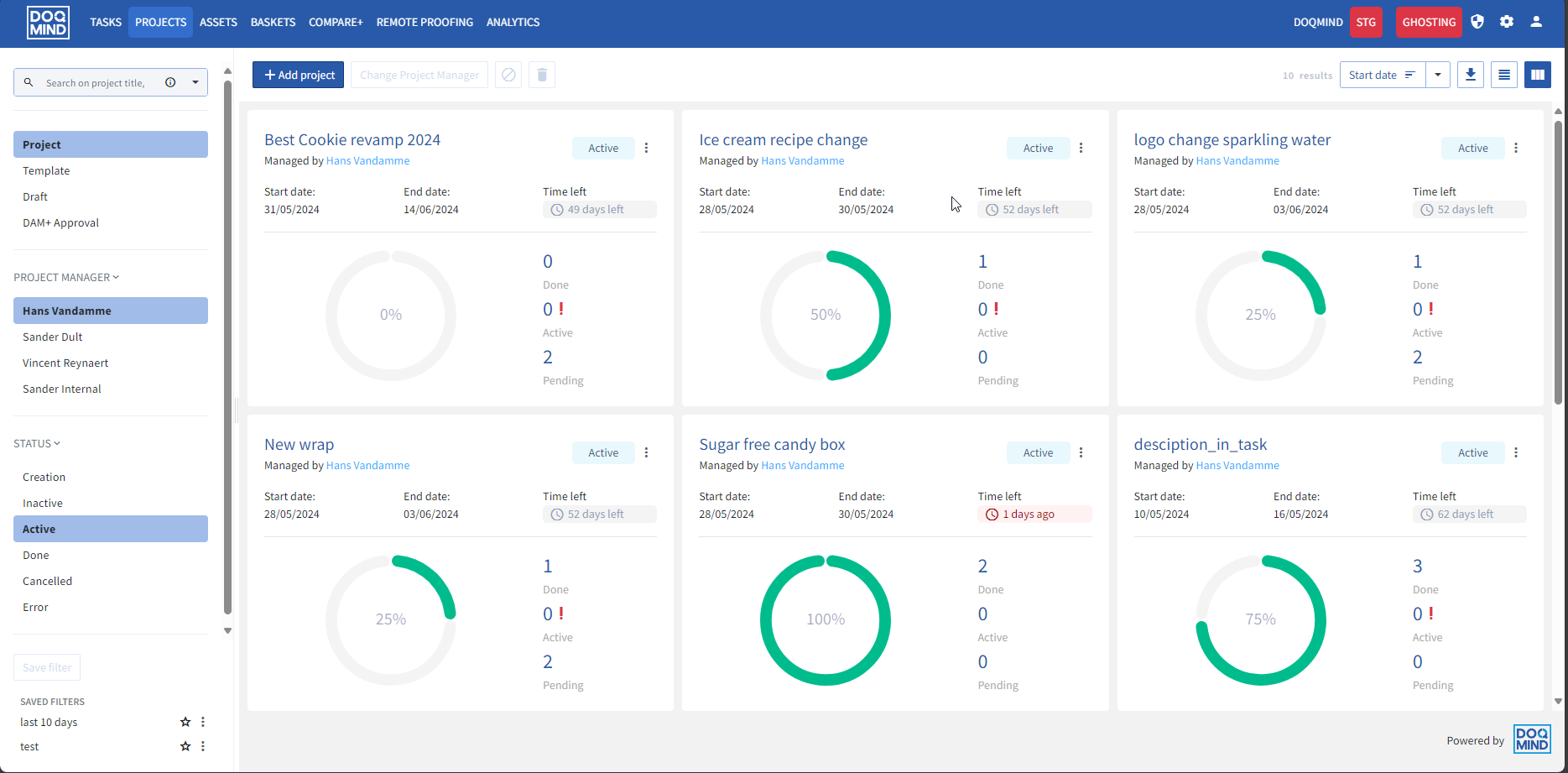Switch to list view layout
The image size is (1568, 773).
click(1503, 75)
